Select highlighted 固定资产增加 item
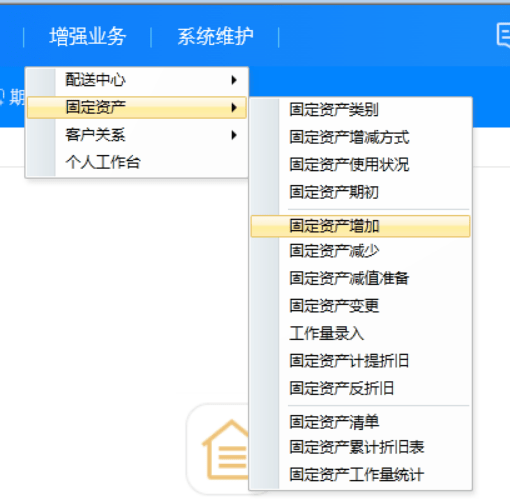Image resolution: width=510 pixels, height=501 pixels. click(361, 226)
